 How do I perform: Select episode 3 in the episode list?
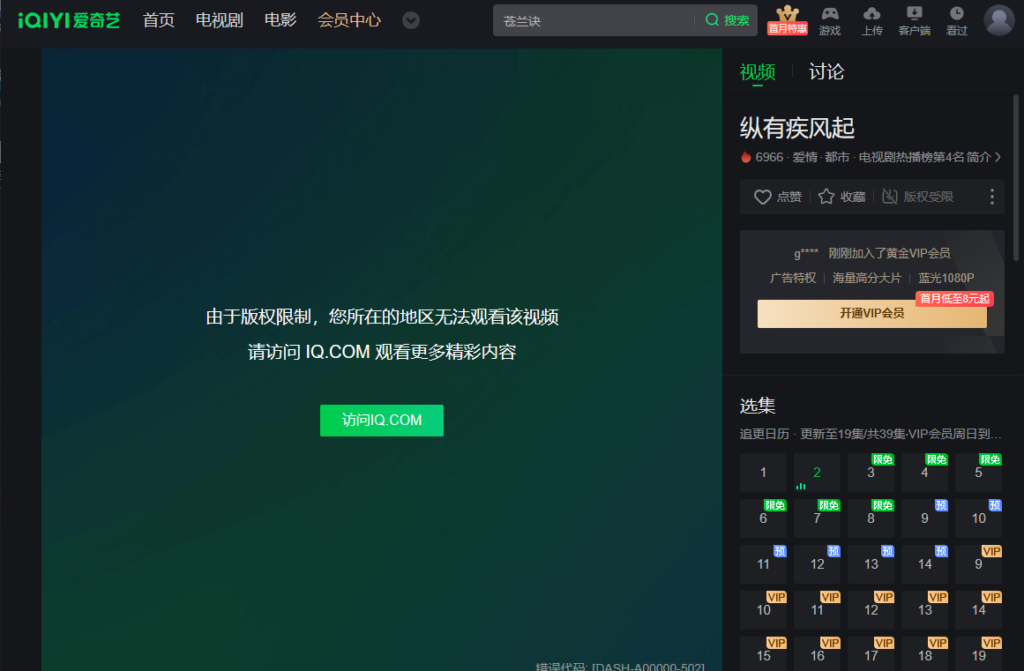871,473
